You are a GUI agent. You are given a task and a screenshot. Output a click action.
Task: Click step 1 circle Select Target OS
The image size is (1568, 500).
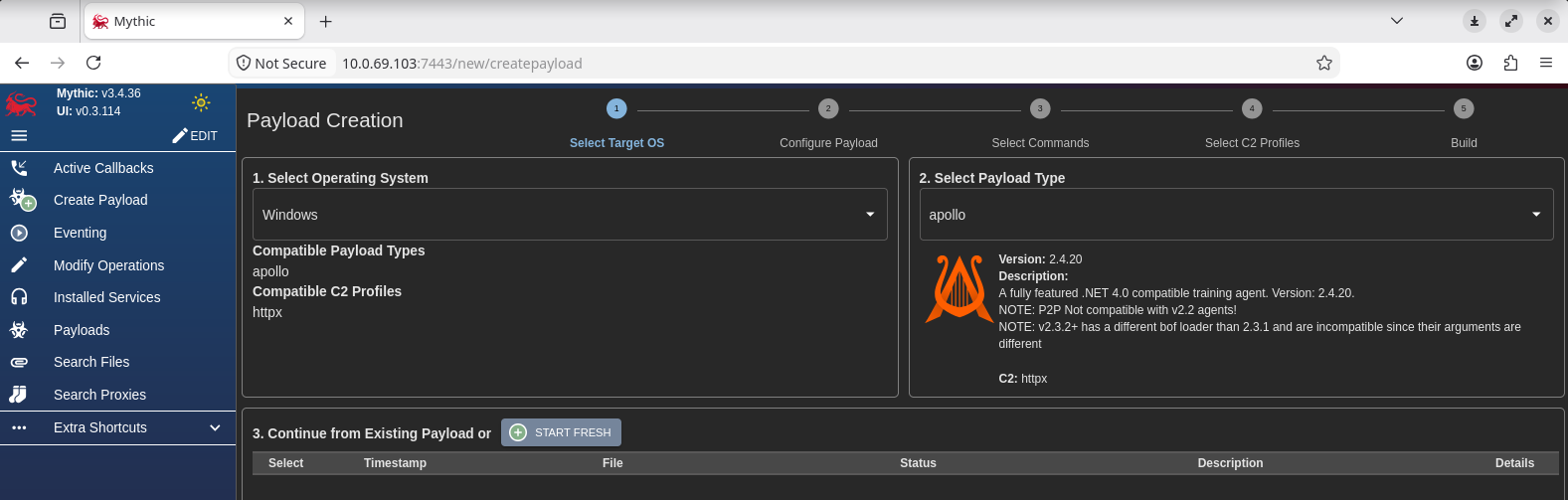616,108
